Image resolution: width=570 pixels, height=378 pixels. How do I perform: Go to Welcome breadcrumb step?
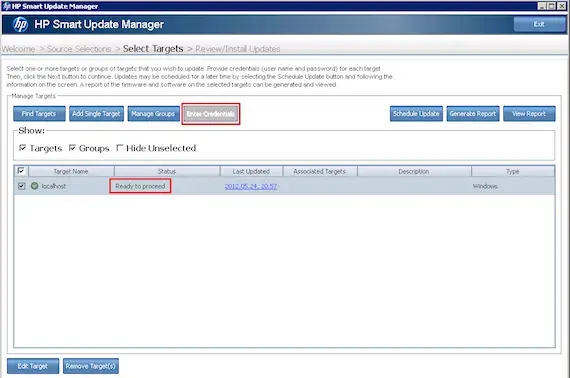[18, 49]
